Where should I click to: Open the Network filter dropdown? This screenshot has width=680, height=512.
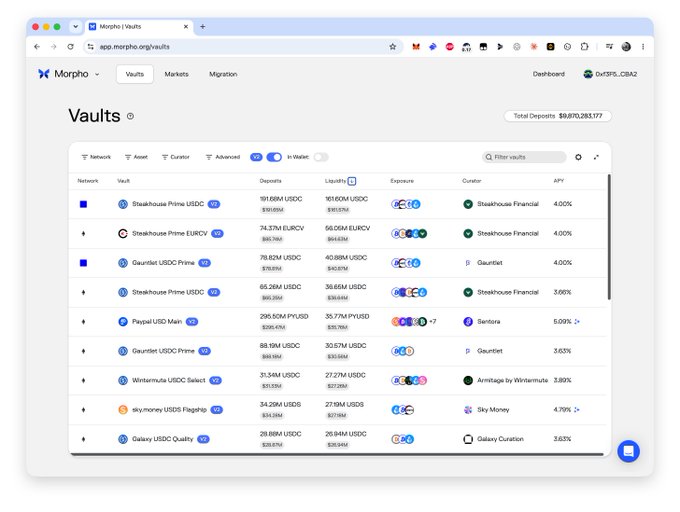96,157
